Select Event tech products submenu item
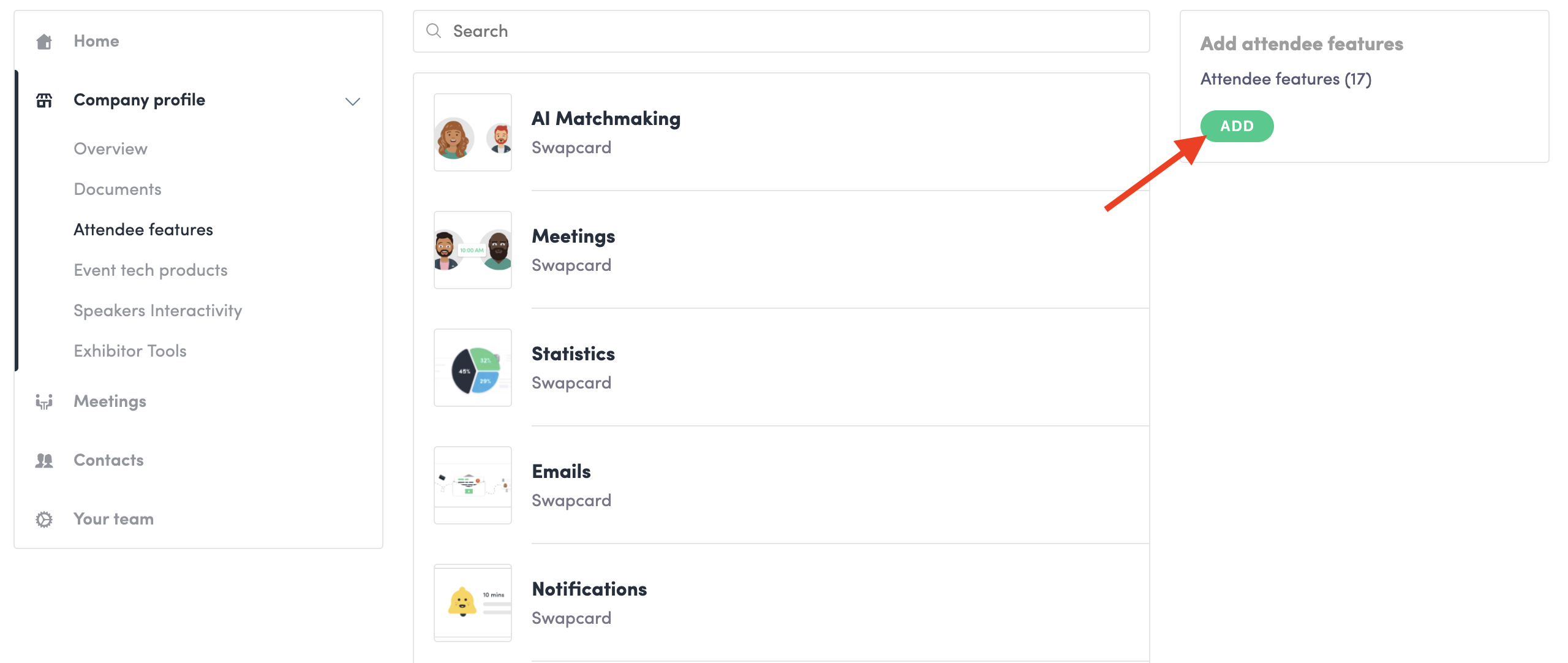Viewport: 1568px width, 663px height. click(x=151, y=270)
